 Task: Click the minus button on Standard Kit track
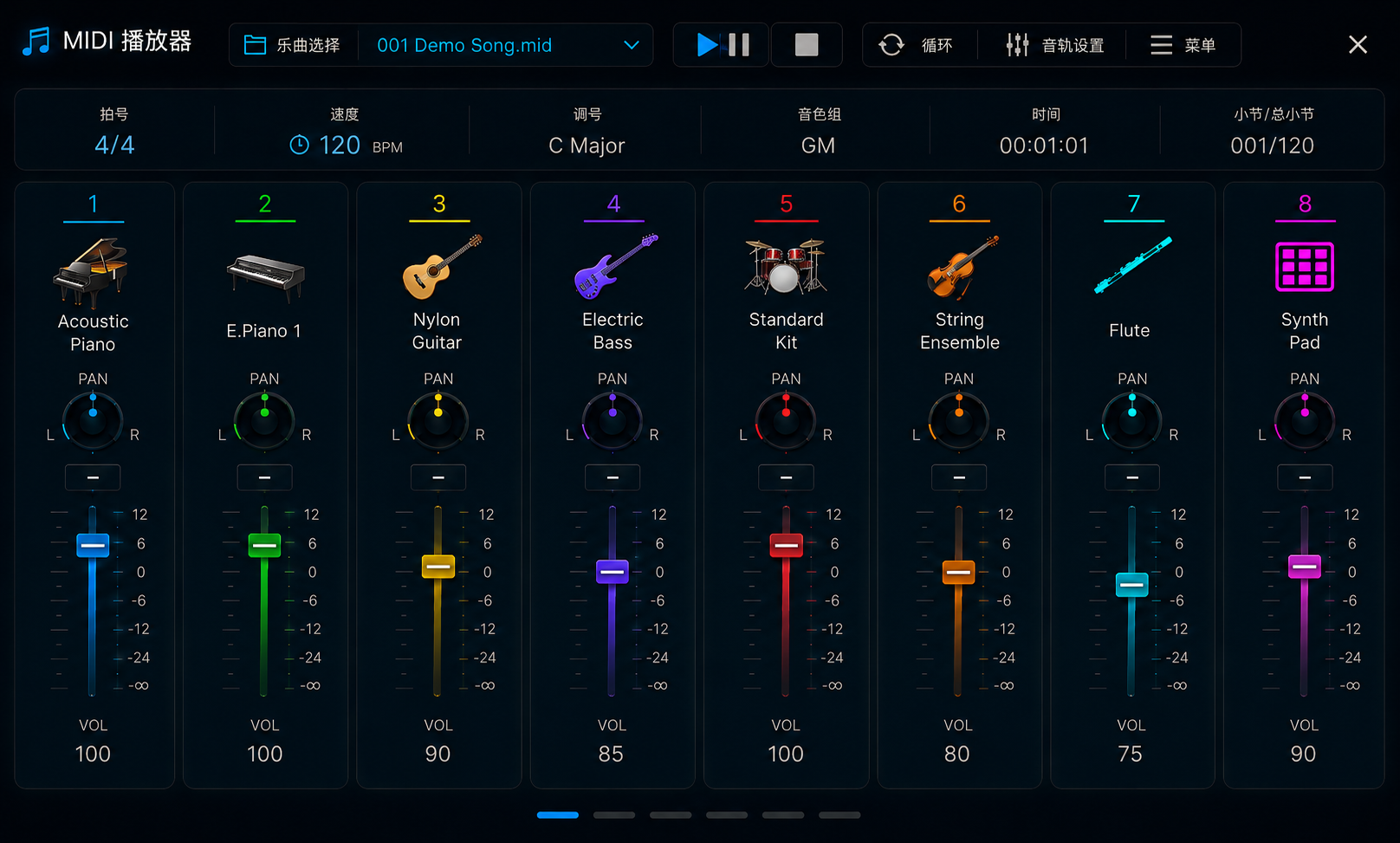[786, 477]
